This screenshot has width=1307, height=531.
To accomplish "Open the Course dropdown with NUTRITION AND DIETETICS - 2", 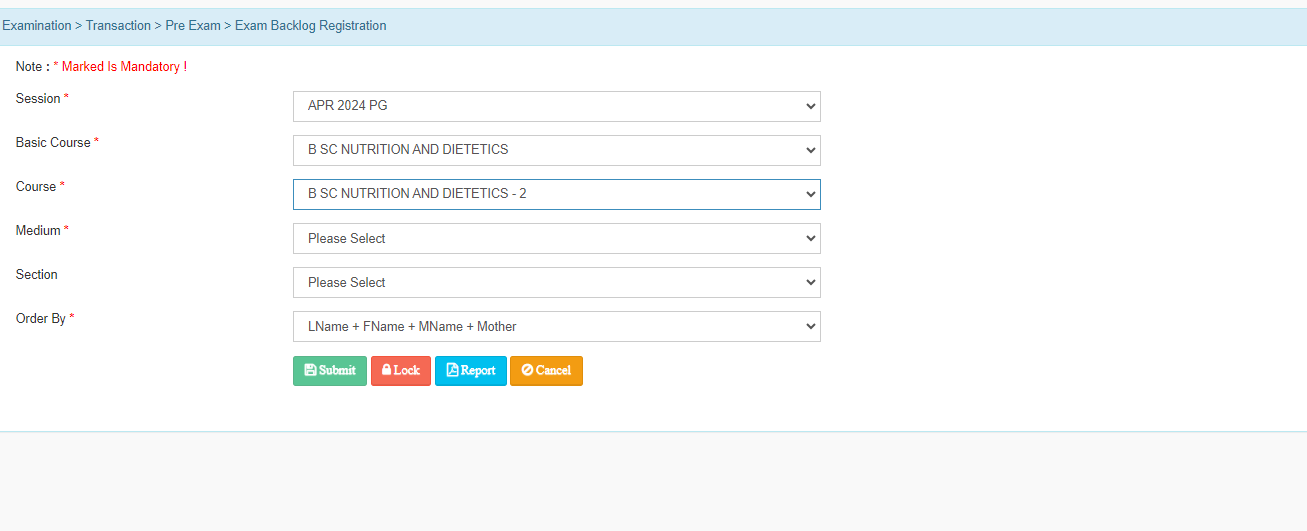I will (x=556, y=194).
